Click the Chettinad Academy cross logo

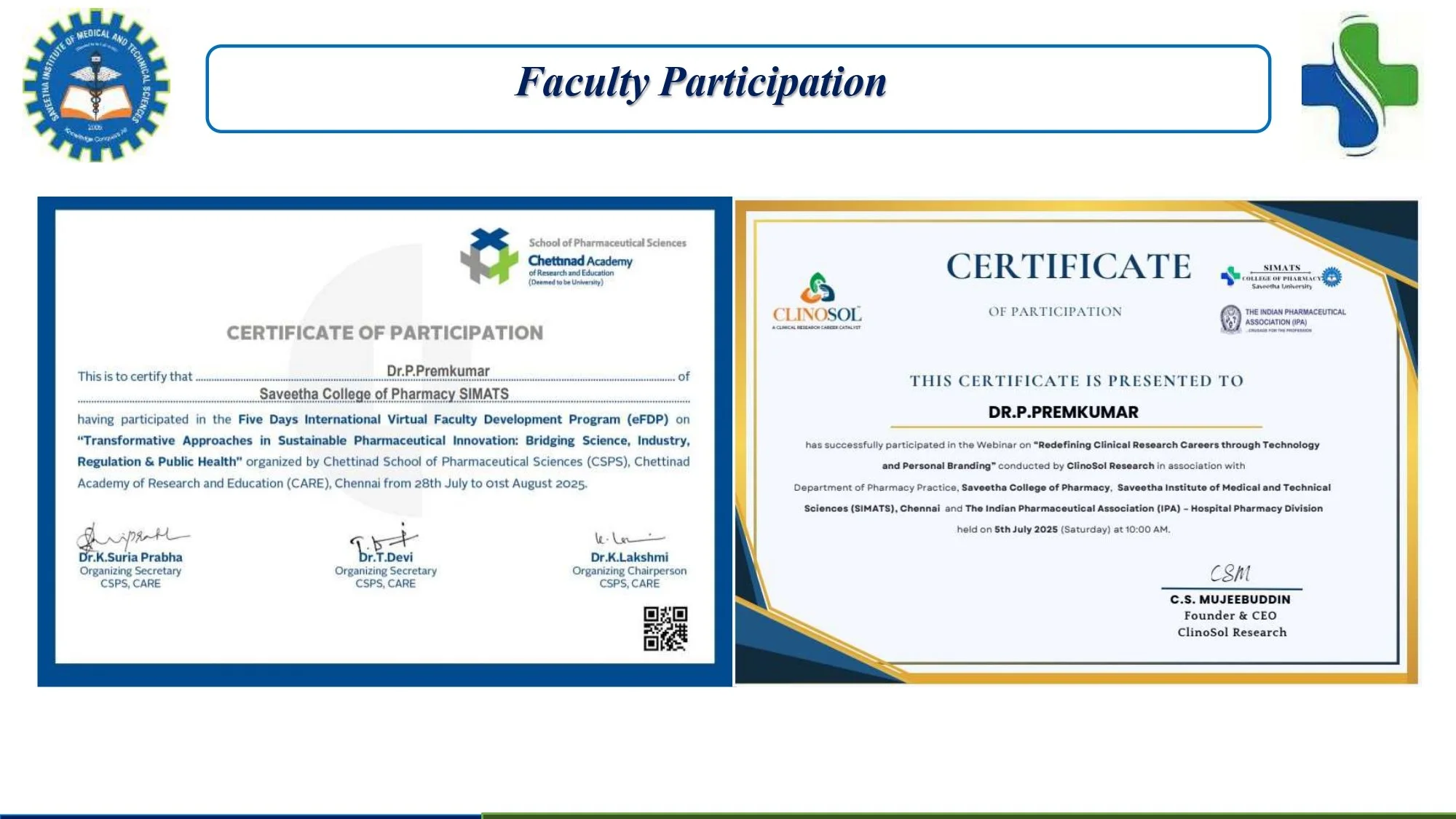tap(488, 256)
